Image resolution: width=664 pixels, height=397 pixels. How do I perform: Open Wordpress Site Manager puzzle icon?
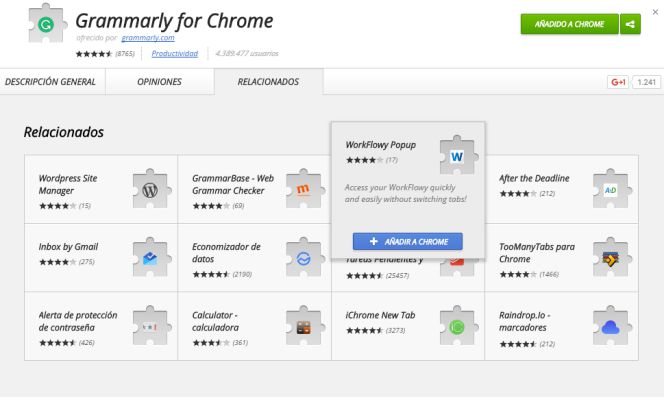click(x=151, y=189)
